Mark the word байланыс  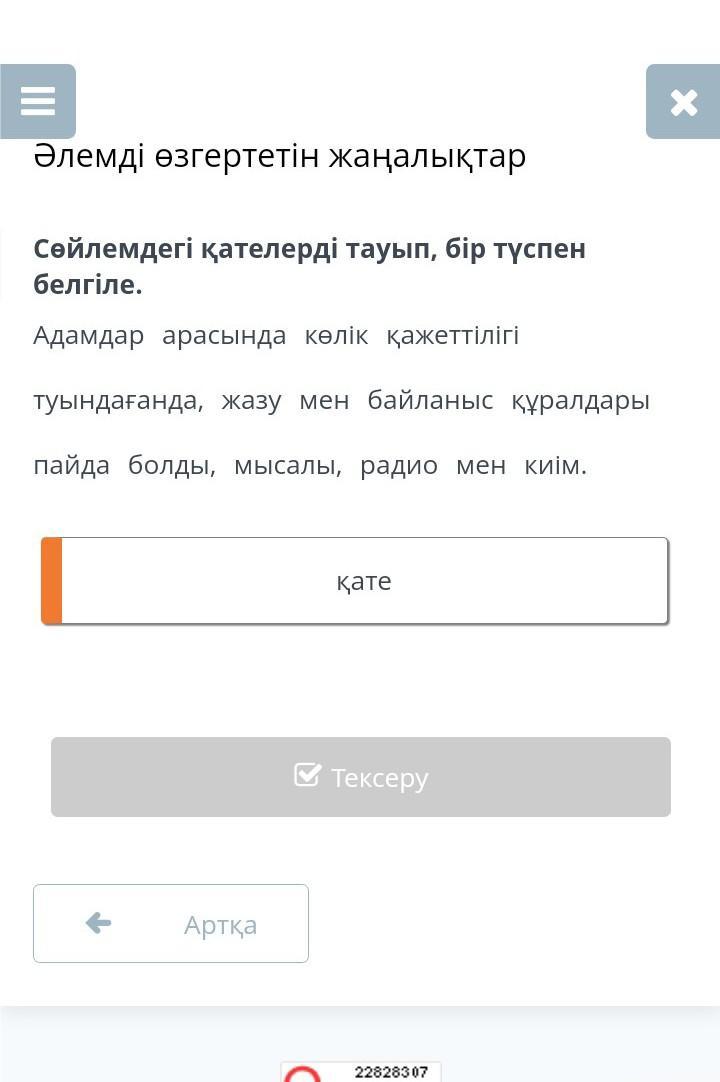click(430, 401)
